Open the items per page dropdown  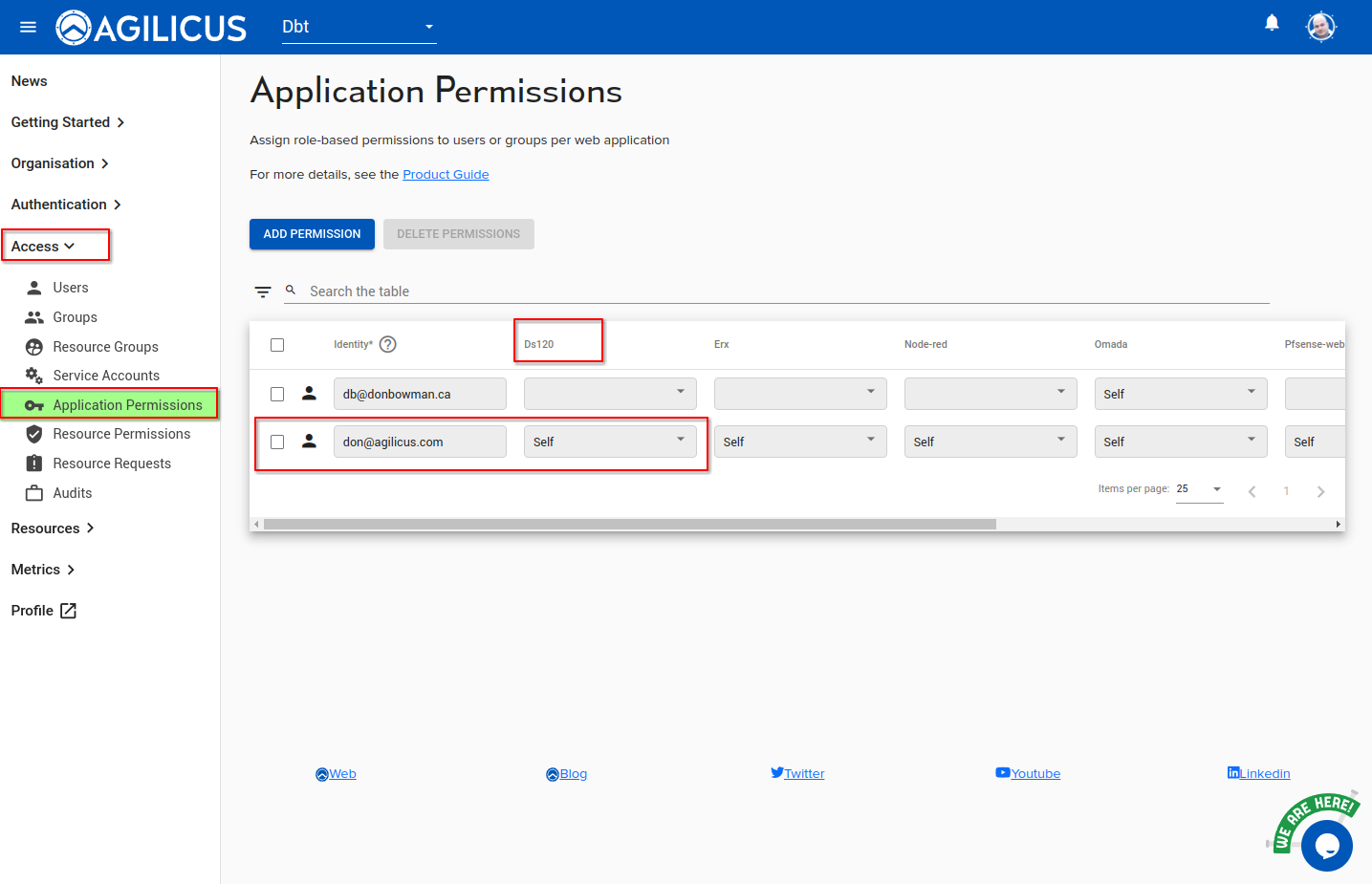point(1199,489)
